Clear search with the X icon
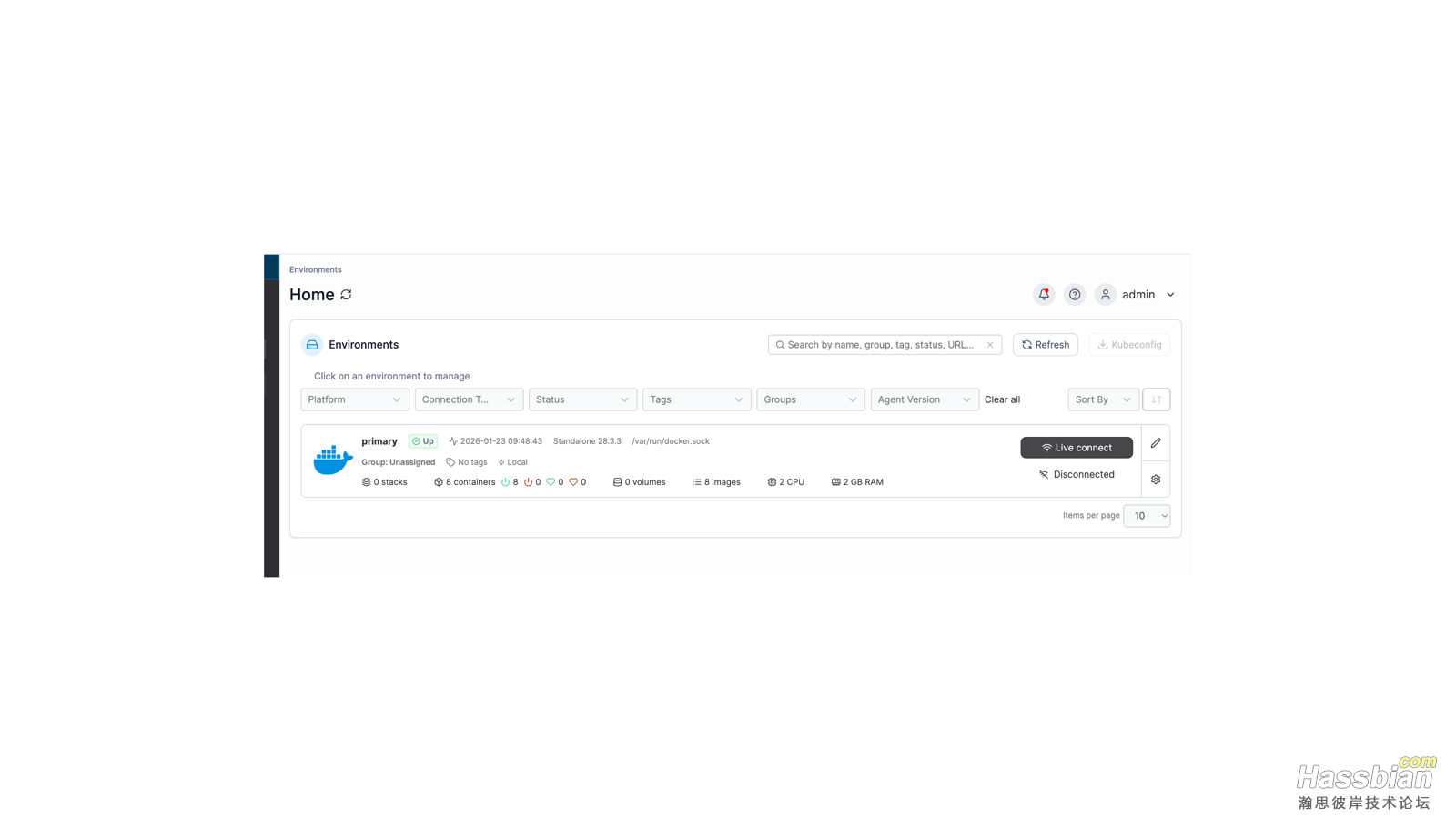Image resolution: width=1456 pixels, height=819 pixels. point(990,345)
